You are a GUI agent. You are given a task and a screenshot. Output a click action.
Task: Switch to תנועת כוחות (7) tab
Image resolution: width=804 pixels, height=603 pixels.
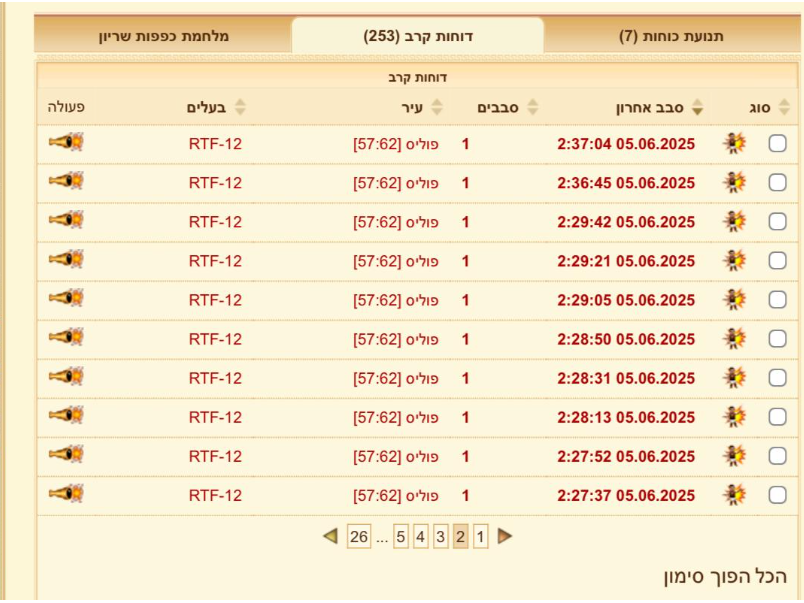pyautogui.click(x=671, y=36)
